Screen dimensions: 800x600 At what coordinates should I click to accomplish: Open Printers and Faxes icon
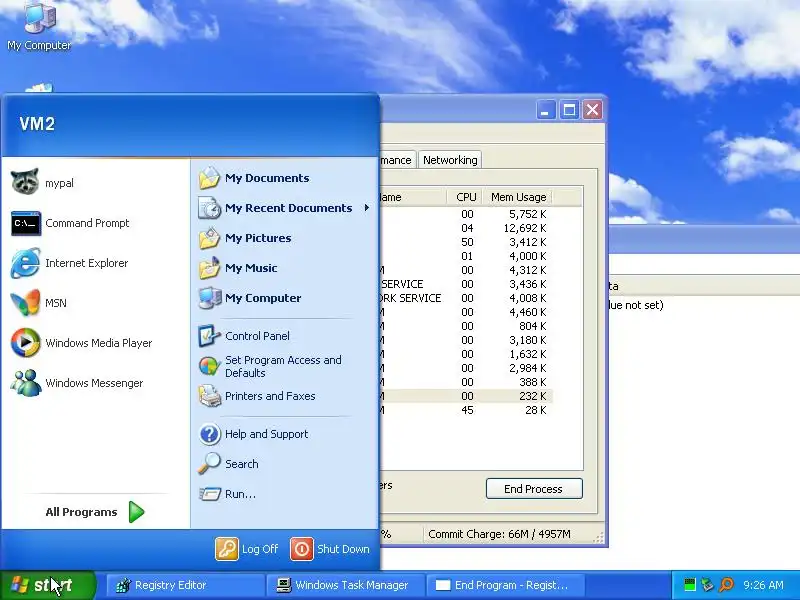209,396
